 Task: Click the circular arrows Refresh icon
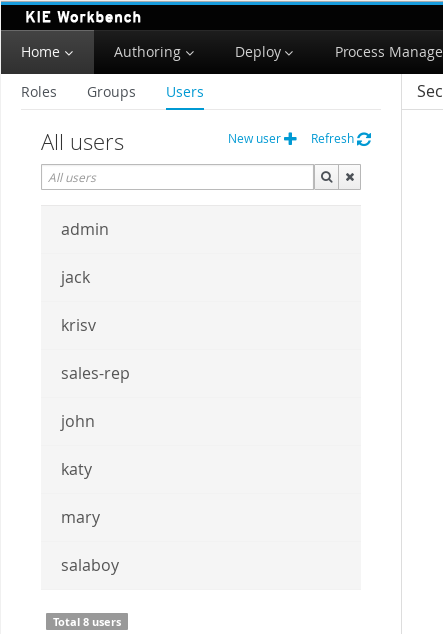(x=364, y=139)
